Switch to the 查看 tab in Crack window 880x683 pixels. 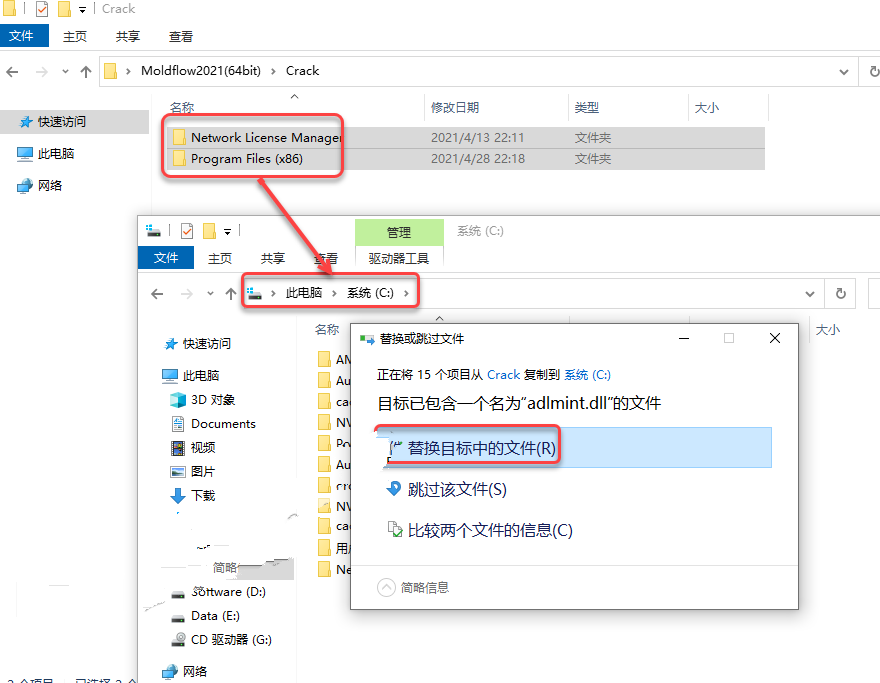click(181, 36)
